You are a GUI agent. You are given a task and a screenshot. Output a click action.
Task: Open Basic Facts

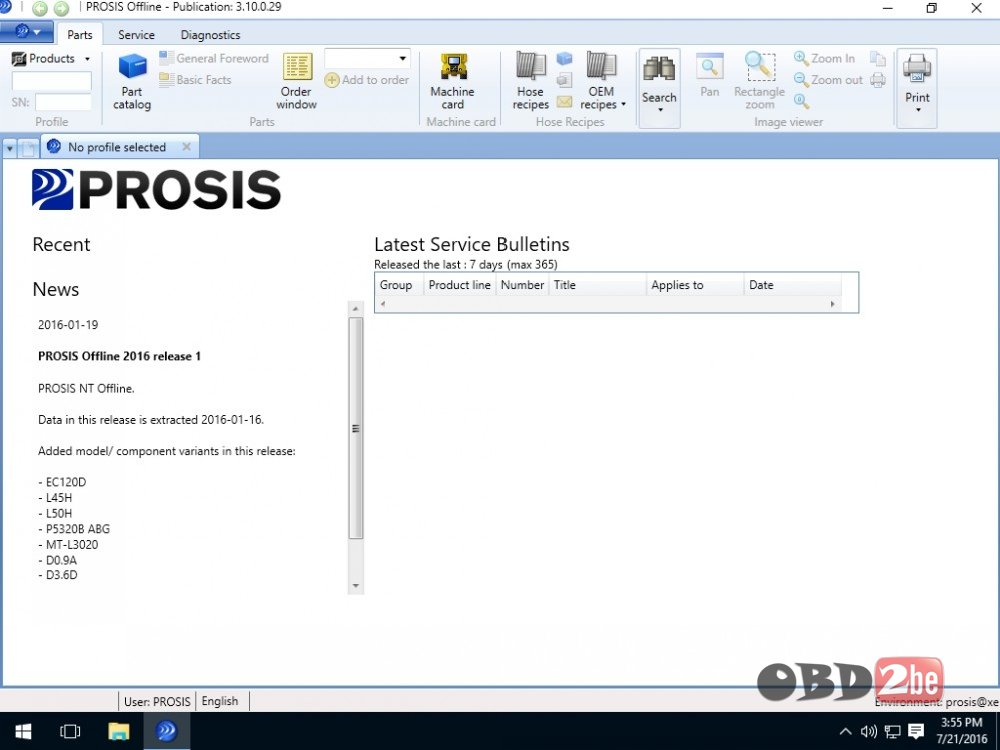coord(195,80)
